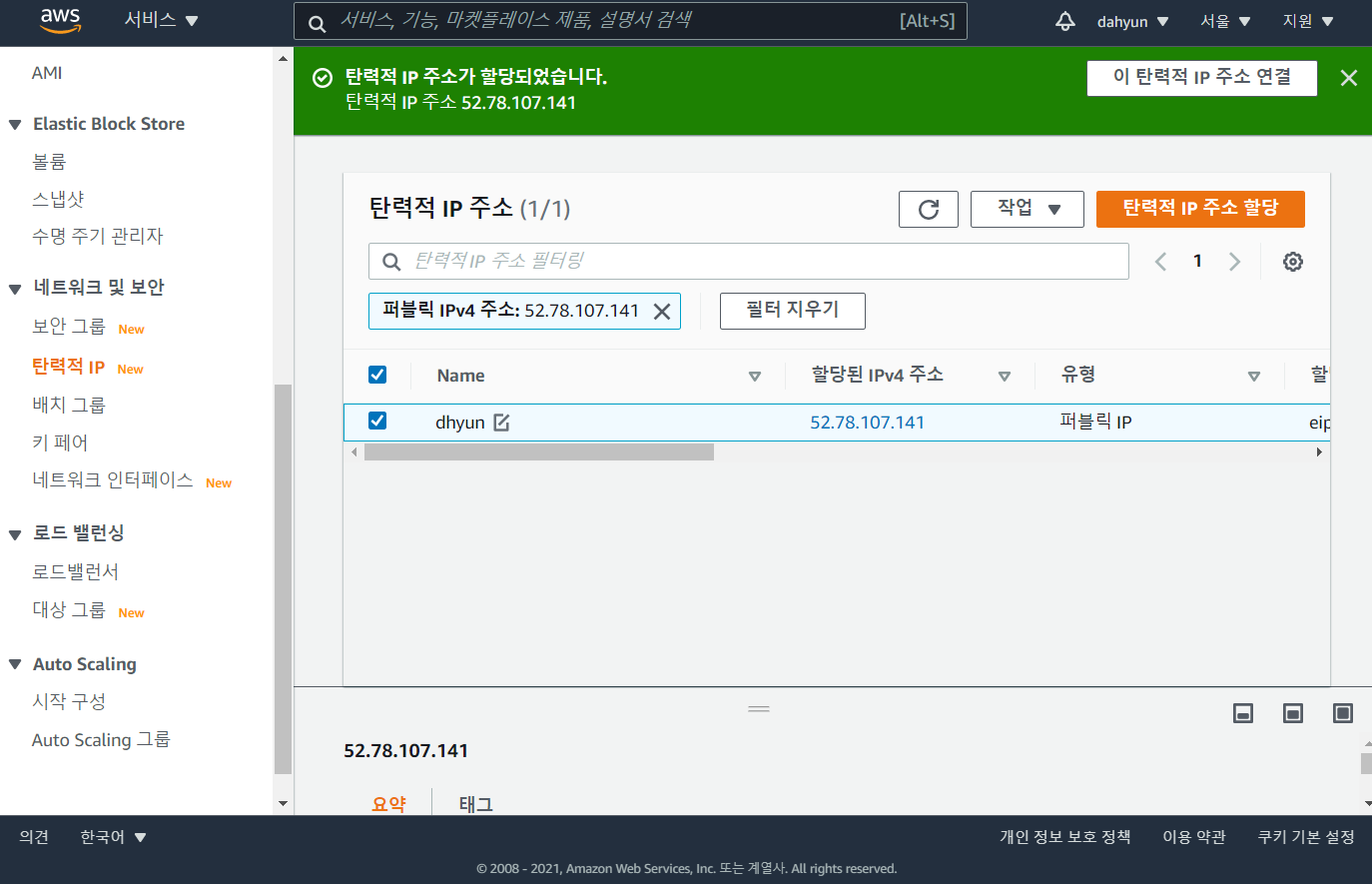Switch to the 요약 tab
This screenshot has width=1372, height=884.
[388, 804]
